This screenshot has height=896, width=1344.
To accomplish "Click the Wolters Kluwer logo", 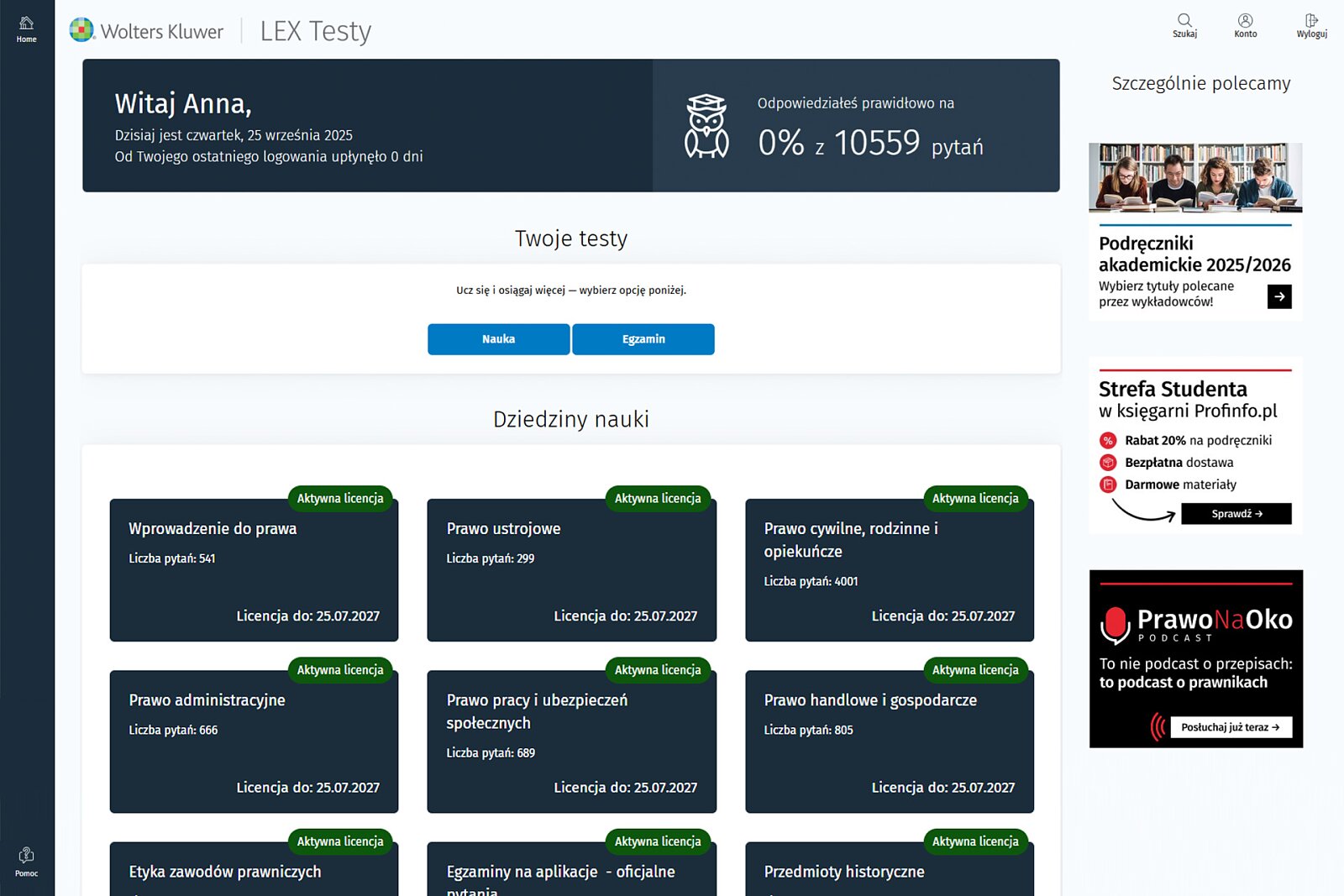I will tap(147, 31).
